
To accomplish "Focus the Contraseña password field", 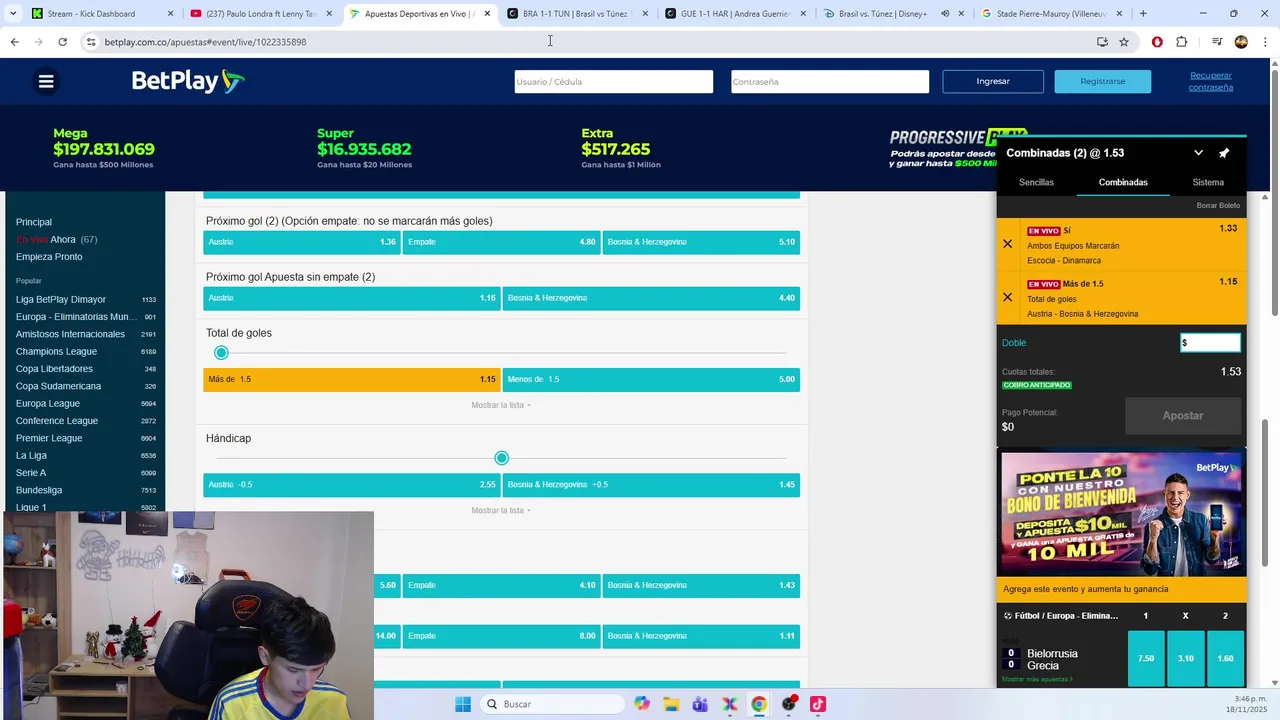I will pos(829,81).
